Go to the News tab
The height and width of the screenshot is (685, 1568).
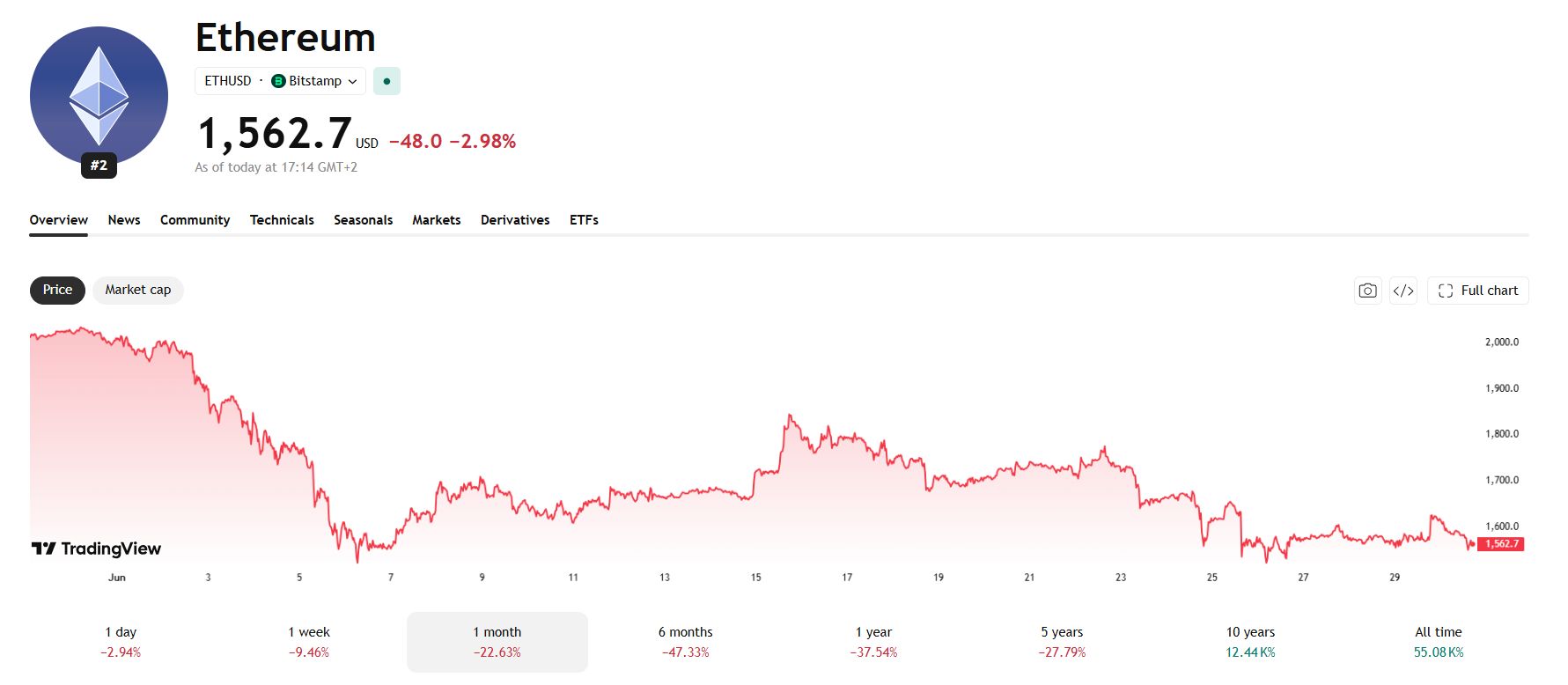(x=124, y=220)
